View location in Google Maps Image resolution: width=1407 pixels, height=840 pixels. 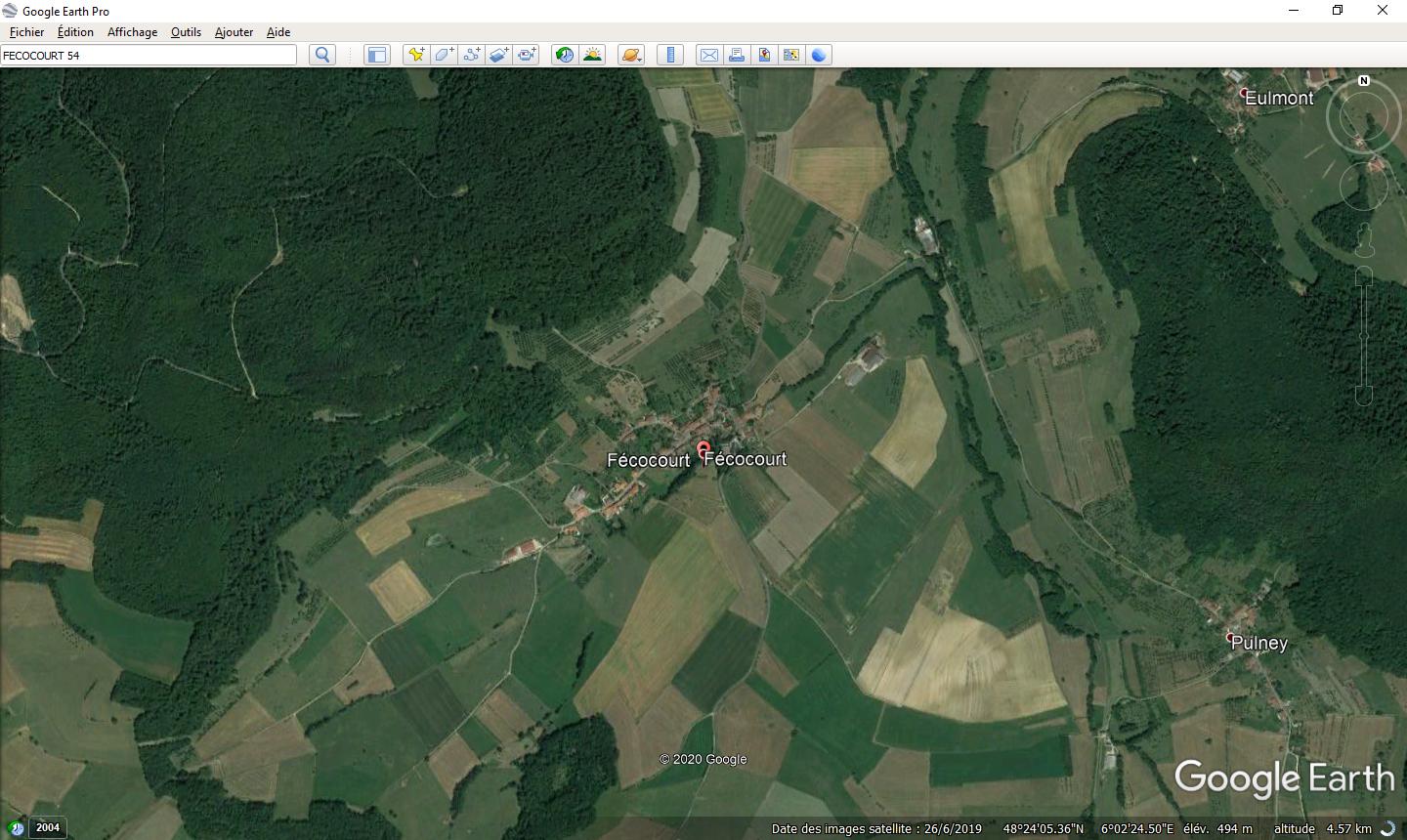tap(791, 55)
